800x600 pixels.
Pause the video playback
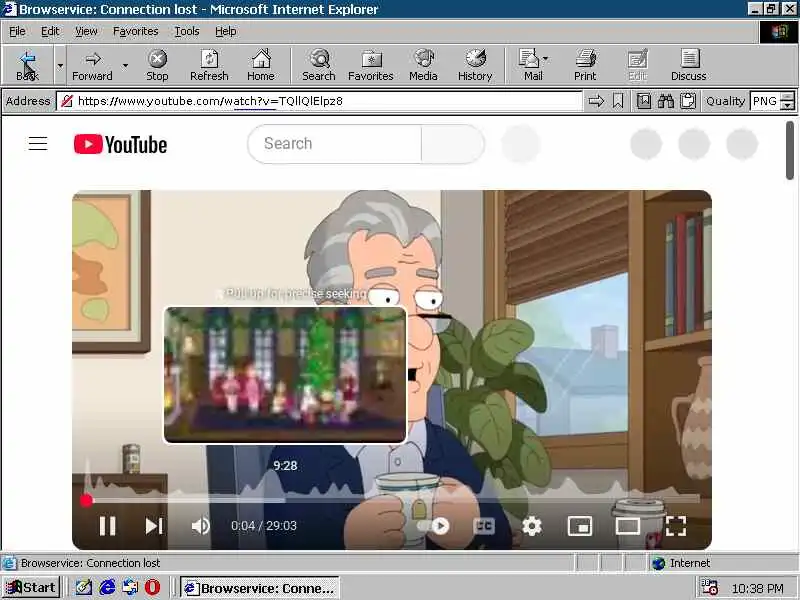[x=107, y=526]
